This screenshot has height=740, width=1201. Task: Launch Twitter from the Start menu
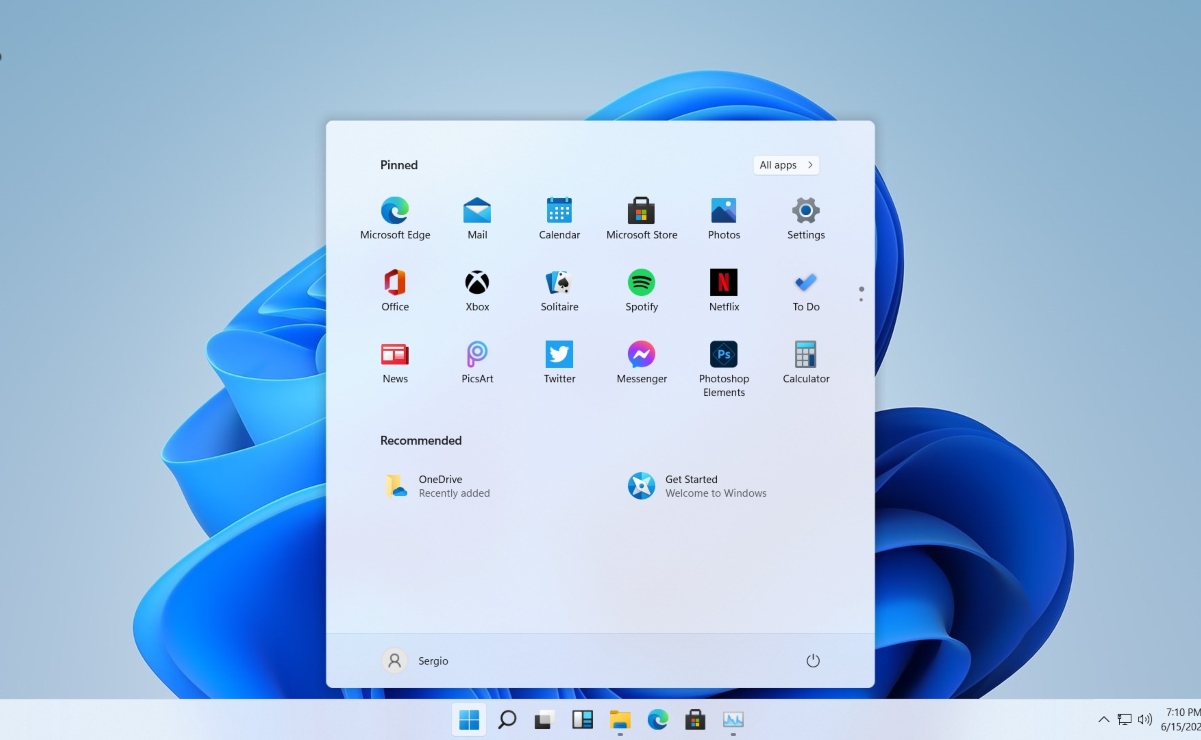[558, 362]
